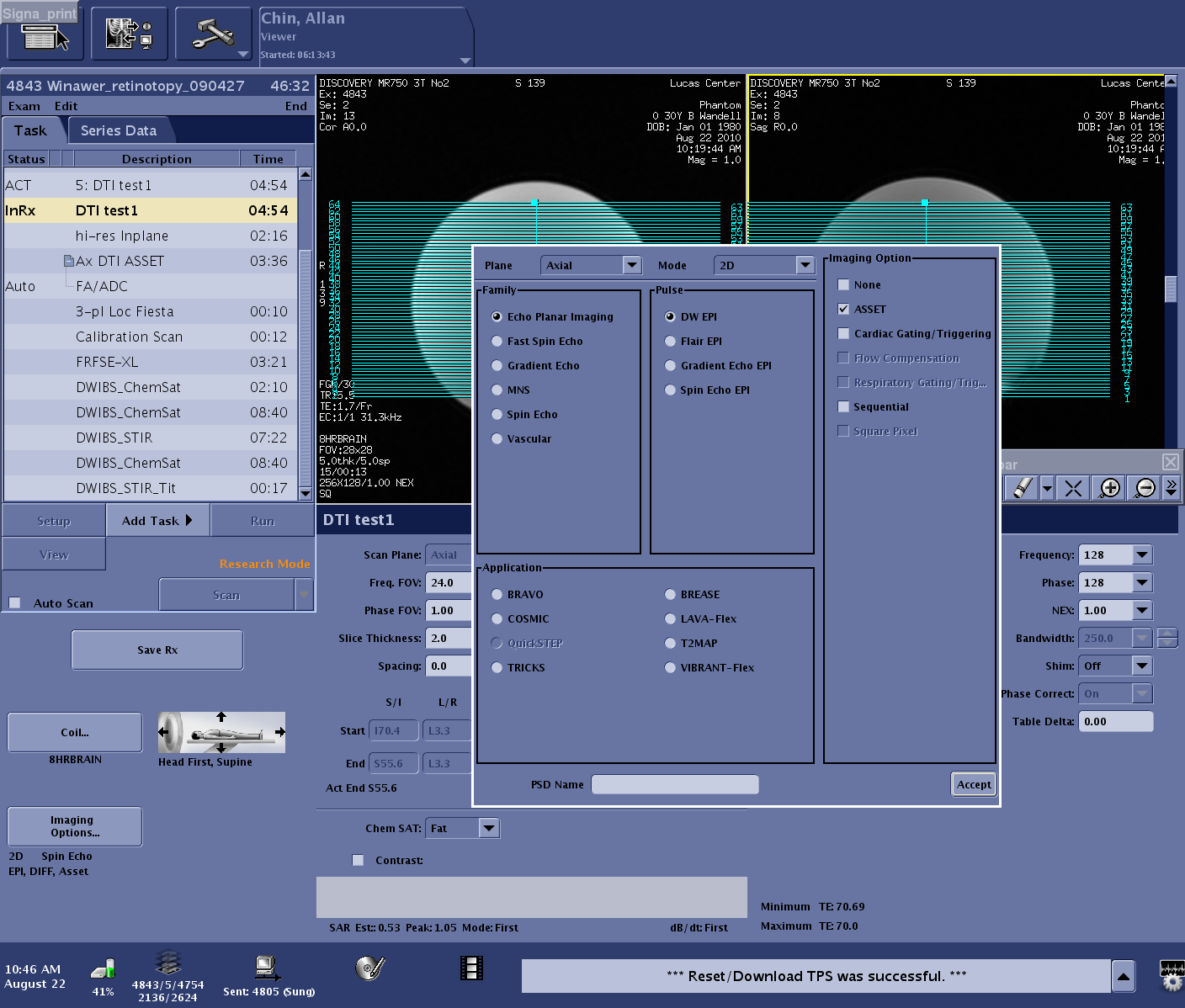Enable the Sequential imaging option

click(843, 407)
